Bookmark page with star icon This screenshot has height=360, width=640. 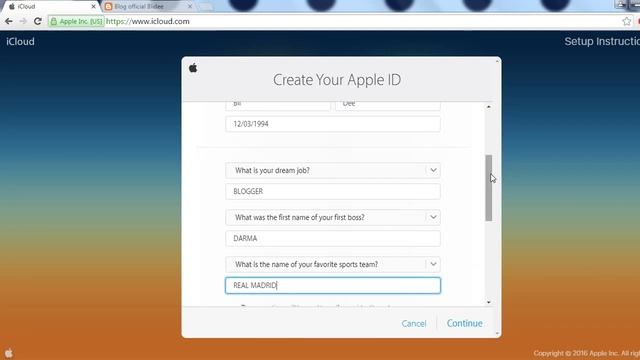coord(627,21)
